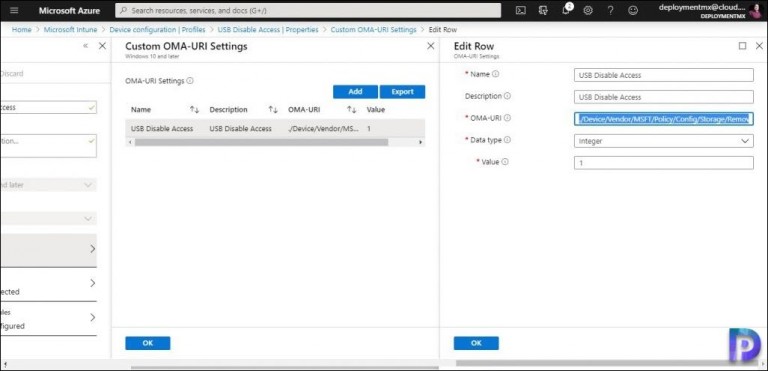Viewport: 768px width, 371px height.
Task: Expand the 'ected' row chevron
Action: (x=93, y=283)
